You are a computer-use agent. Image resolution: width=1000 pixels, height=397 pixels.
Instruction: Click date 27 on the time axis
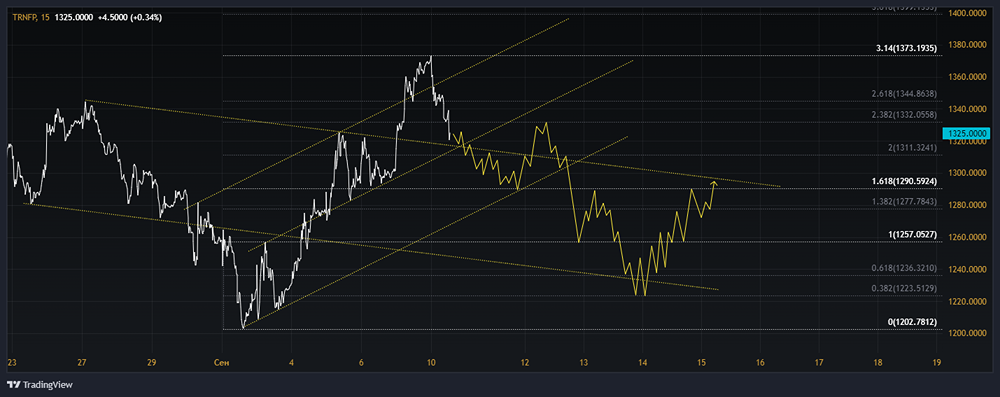pos(82,363)
